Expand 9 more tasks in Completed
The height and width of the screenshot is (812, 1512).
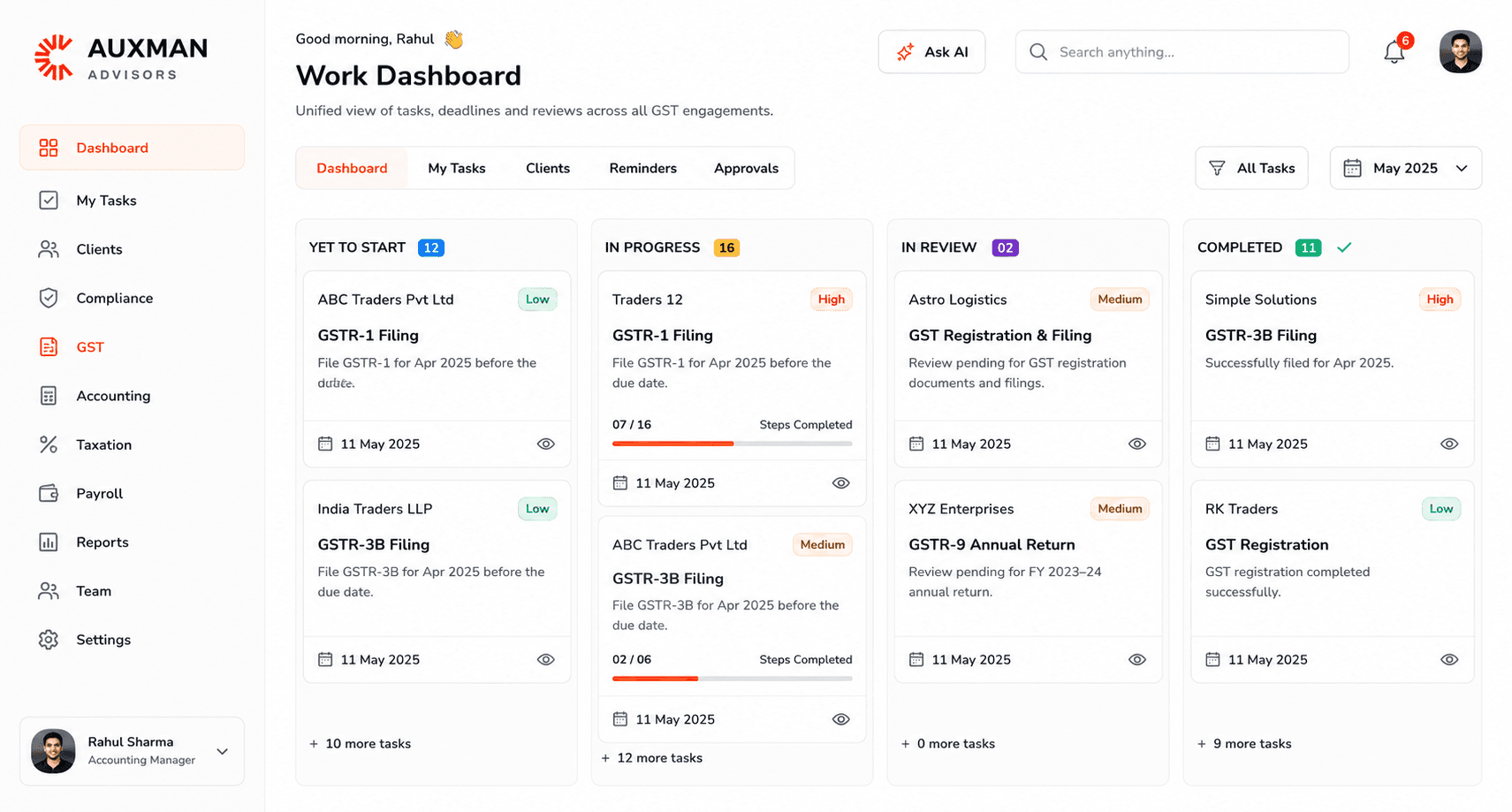[x=1244, y=744]
